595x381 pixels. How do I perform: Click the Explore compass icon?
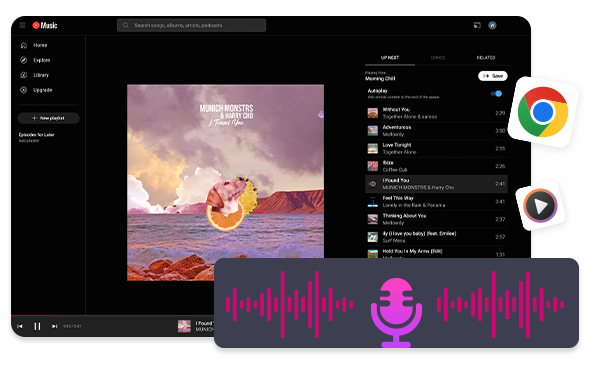(24, 60)
